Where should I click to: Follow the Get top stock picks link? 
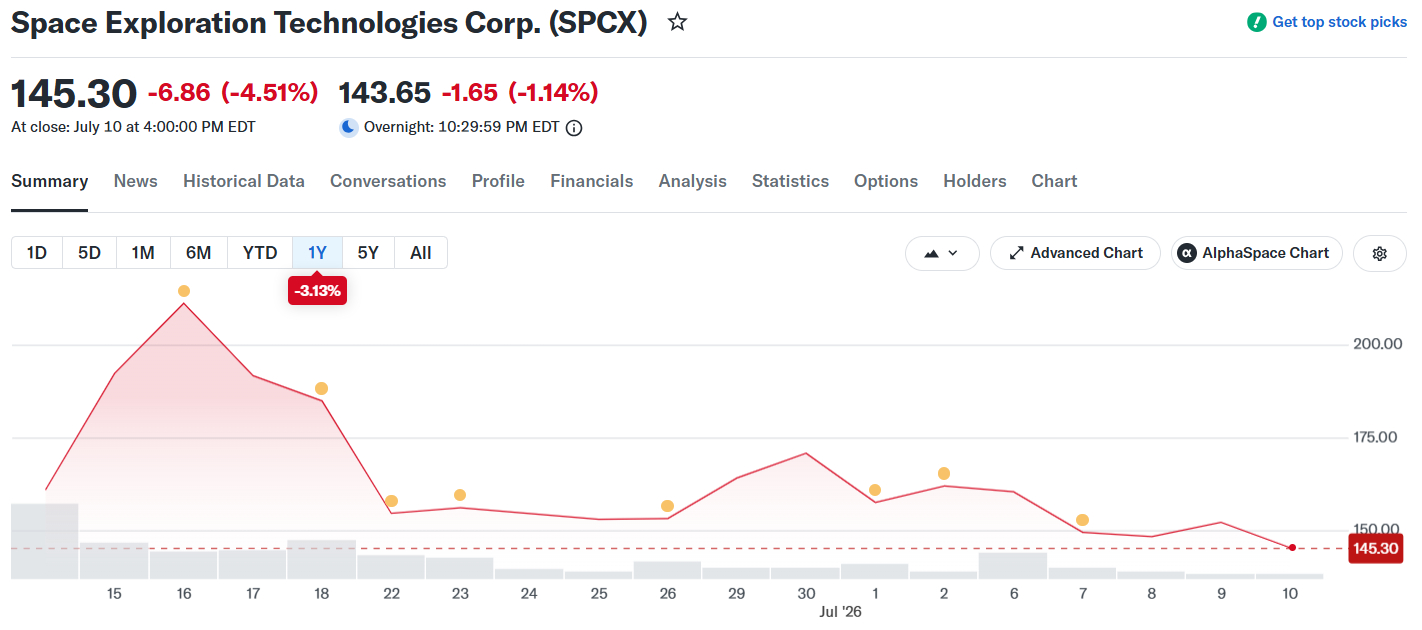(1339, 22)
